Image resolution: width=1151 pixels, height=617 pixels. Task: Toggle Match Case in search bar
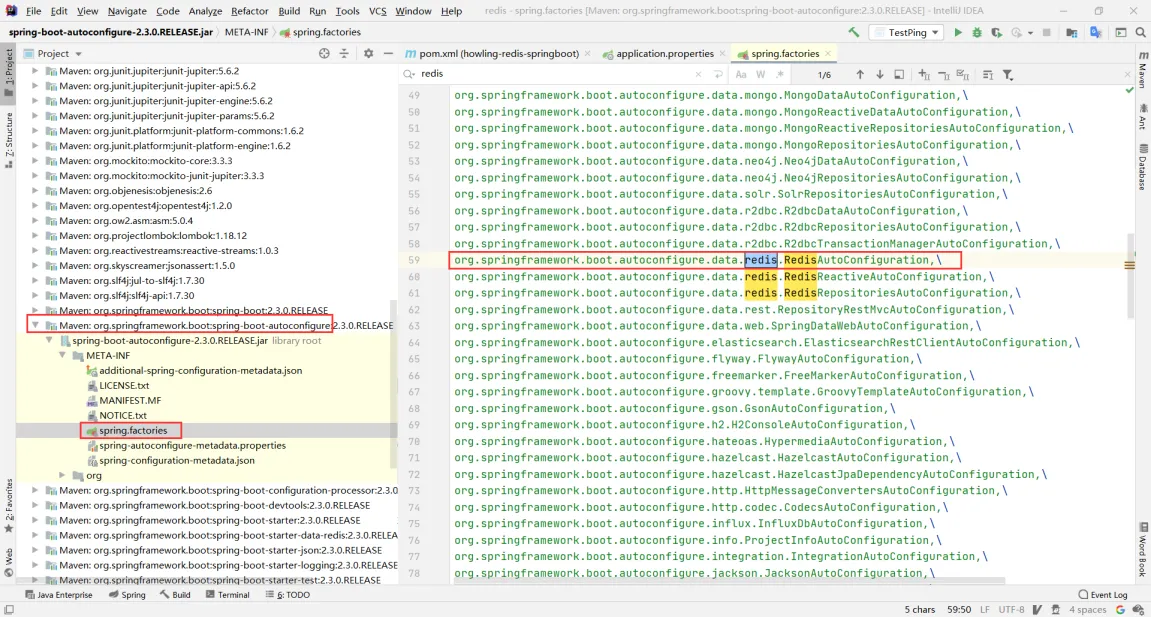pyautogui.click(x=741, y=75)
